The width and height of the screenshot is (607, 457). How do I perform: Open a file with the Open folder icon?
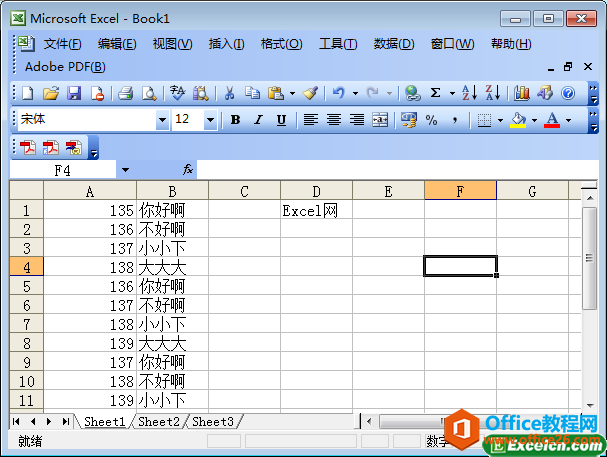tap(51, 93)
